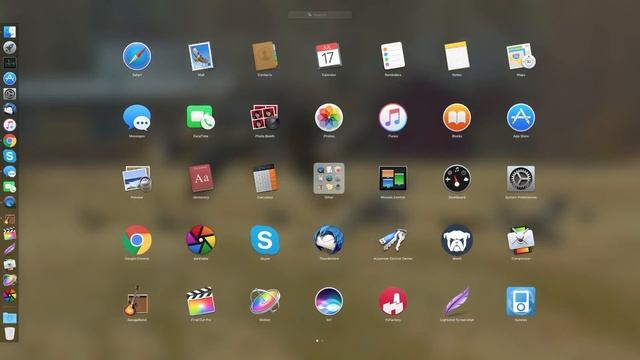Viewport: 640px width, 360px height.
Task: Open GarageBand from the Dock
Action: [9, 219]
